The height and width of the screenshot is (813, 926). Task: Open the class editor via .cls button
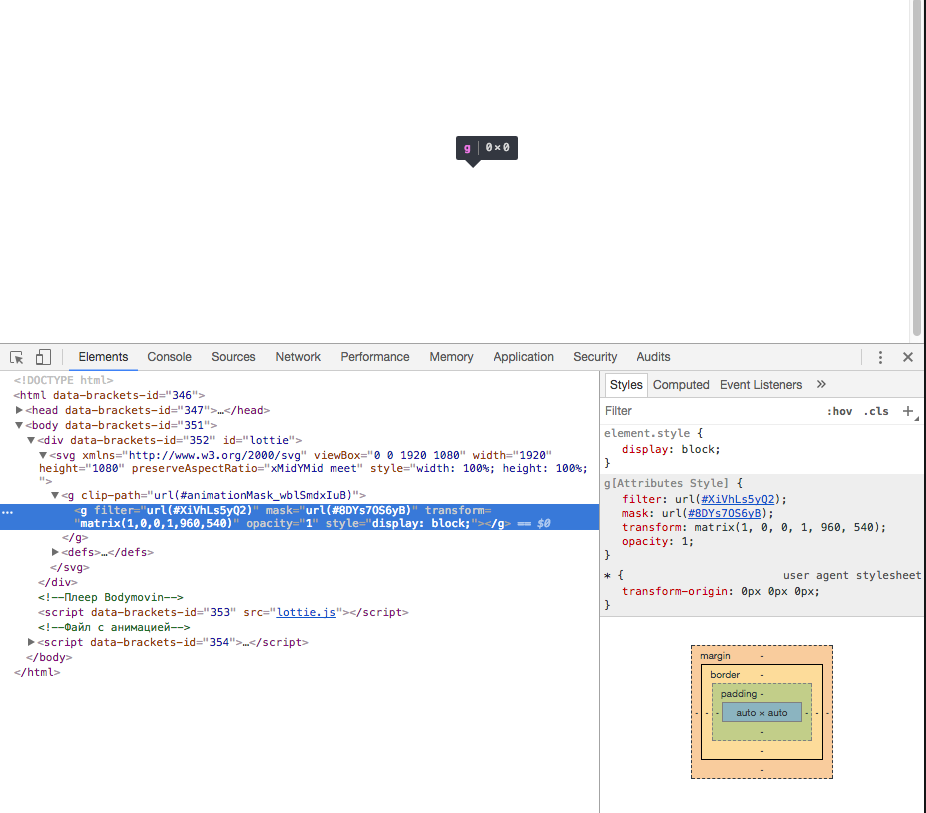(876, 411)
